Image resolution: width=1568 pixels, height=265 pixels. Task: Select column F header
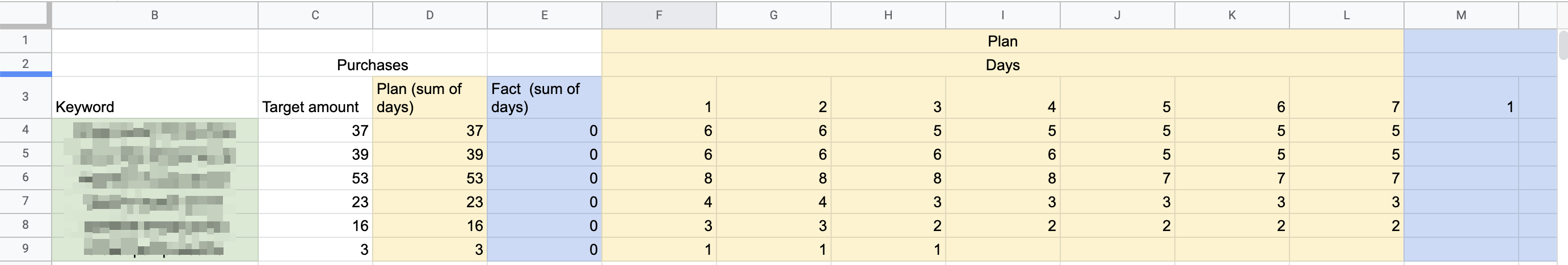[659, 15]
